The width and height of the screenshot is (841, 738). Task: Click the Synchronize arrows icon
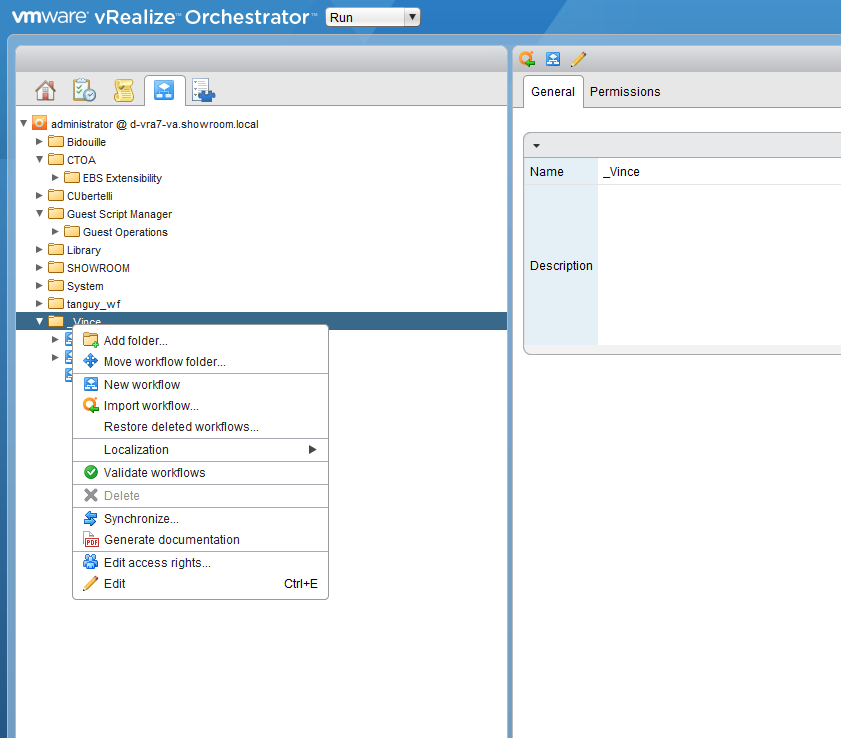point(91,518)
